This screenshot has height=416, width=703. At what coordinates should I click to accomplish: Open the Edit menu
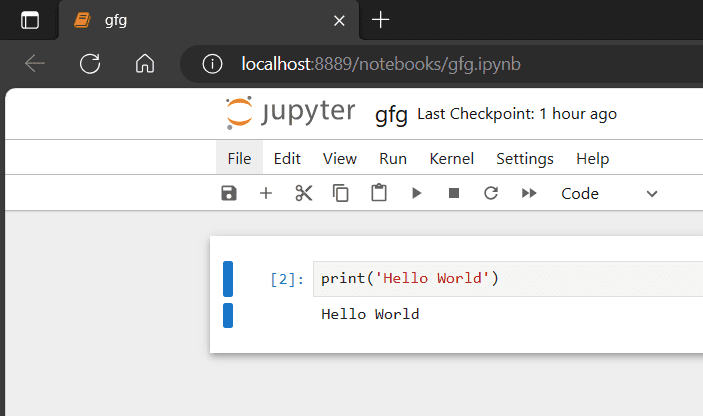pyautogui.click(x=287, y=159)
